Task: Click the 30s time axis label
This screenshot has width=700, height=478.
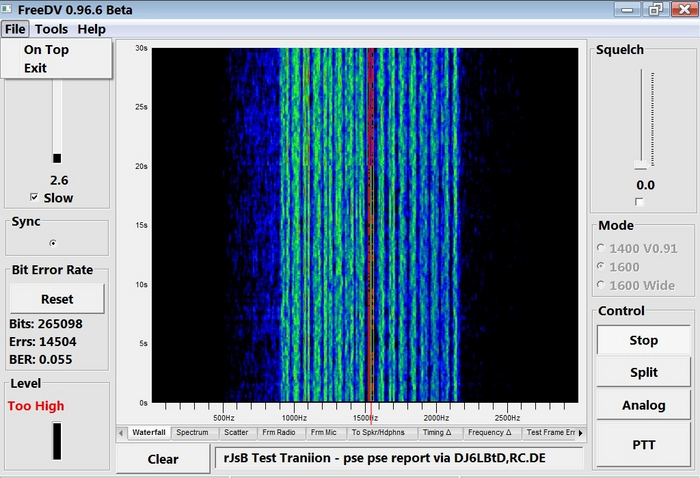Action: click(x=141, y=48)
